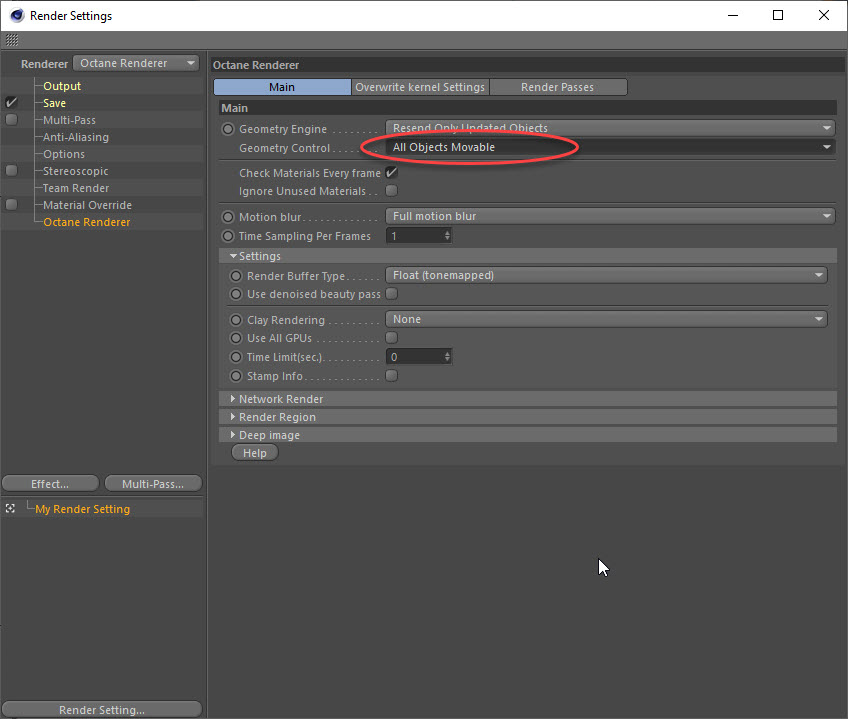Select Output in settings list
The width and height of the screenshot is (848, 719).
pos(62,86)
